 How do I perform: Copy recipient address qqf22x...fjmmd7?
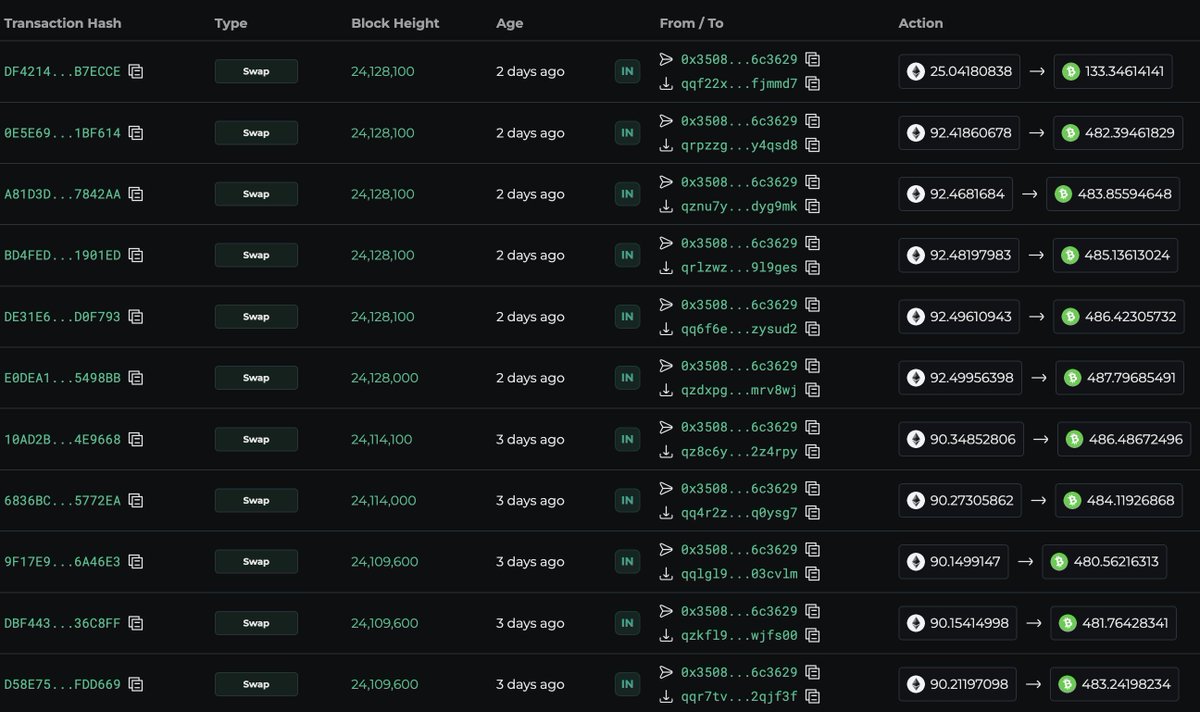[x=813, y=84]
